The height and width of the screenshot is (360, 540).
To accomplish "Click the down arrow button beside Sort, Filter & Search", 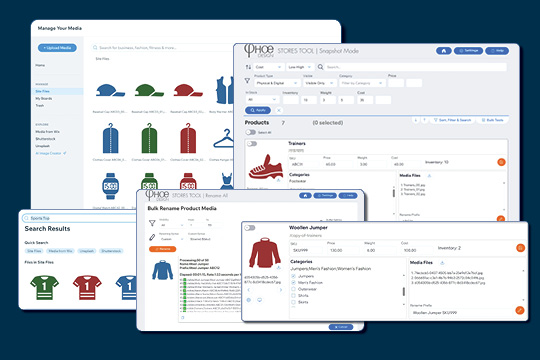I will 416,120.
